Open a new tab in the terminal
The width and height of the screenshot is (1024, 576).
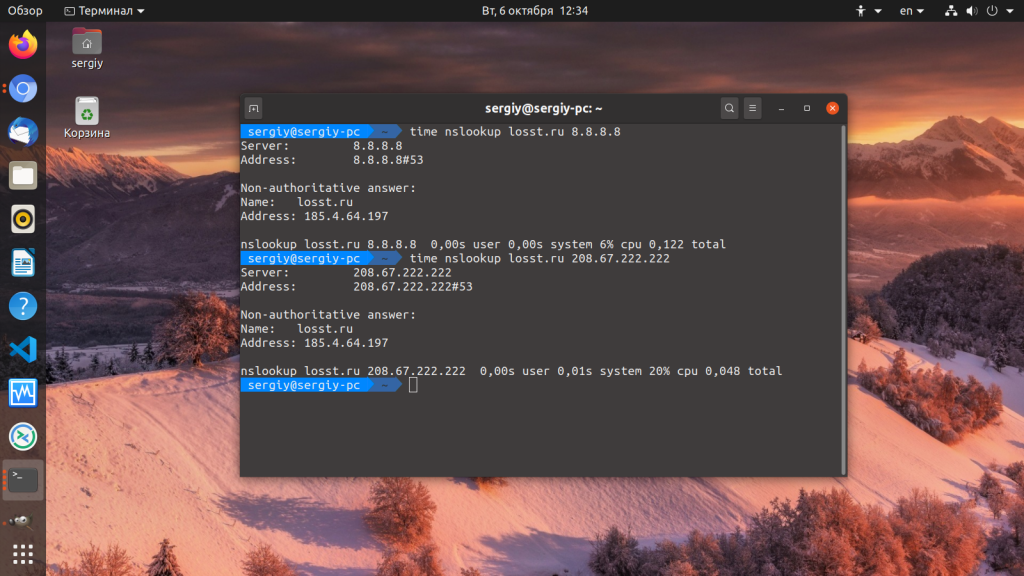(x=254, y=108)
